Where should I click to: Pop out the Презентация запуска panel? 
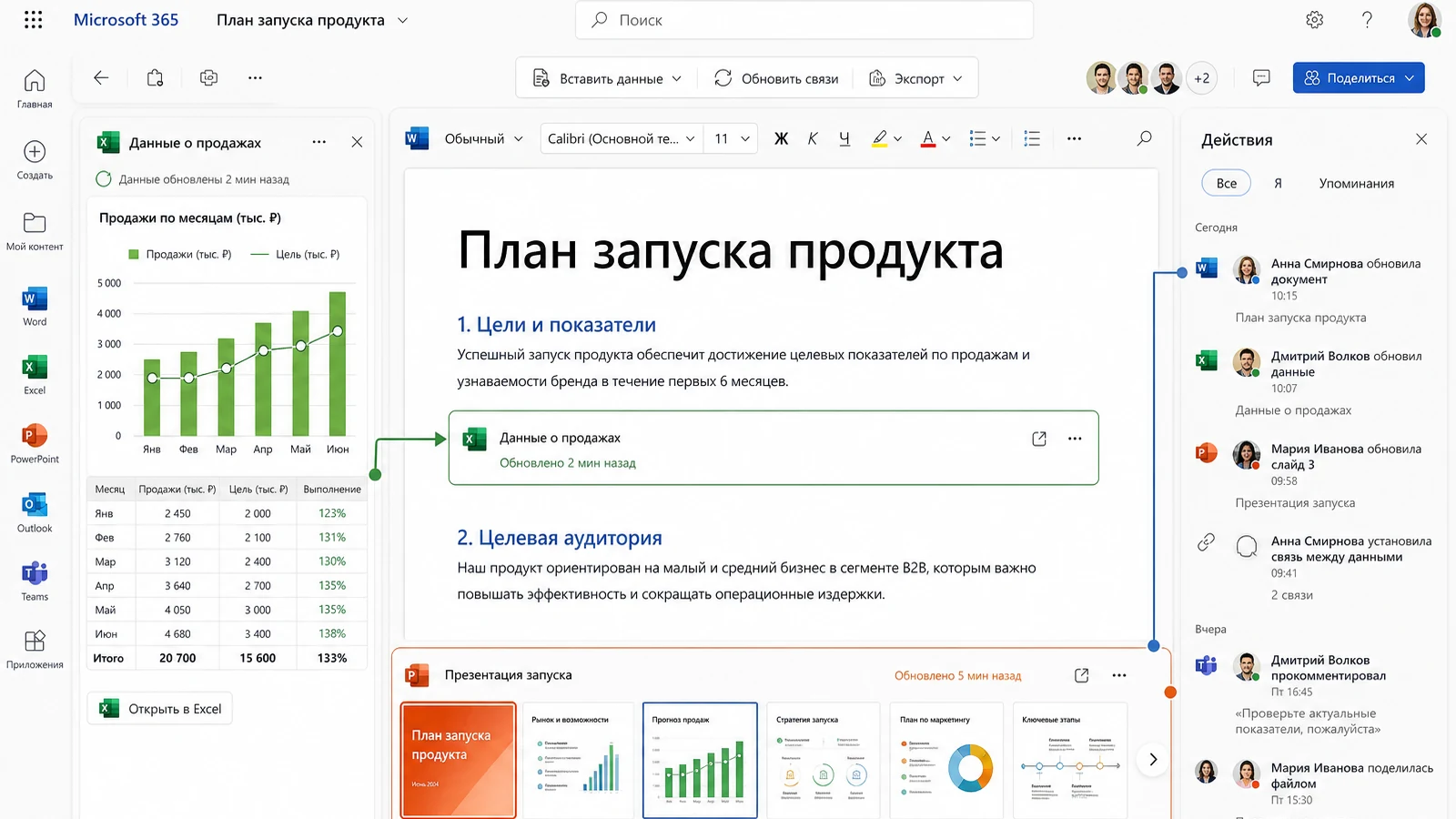(x=1081, y=675)
